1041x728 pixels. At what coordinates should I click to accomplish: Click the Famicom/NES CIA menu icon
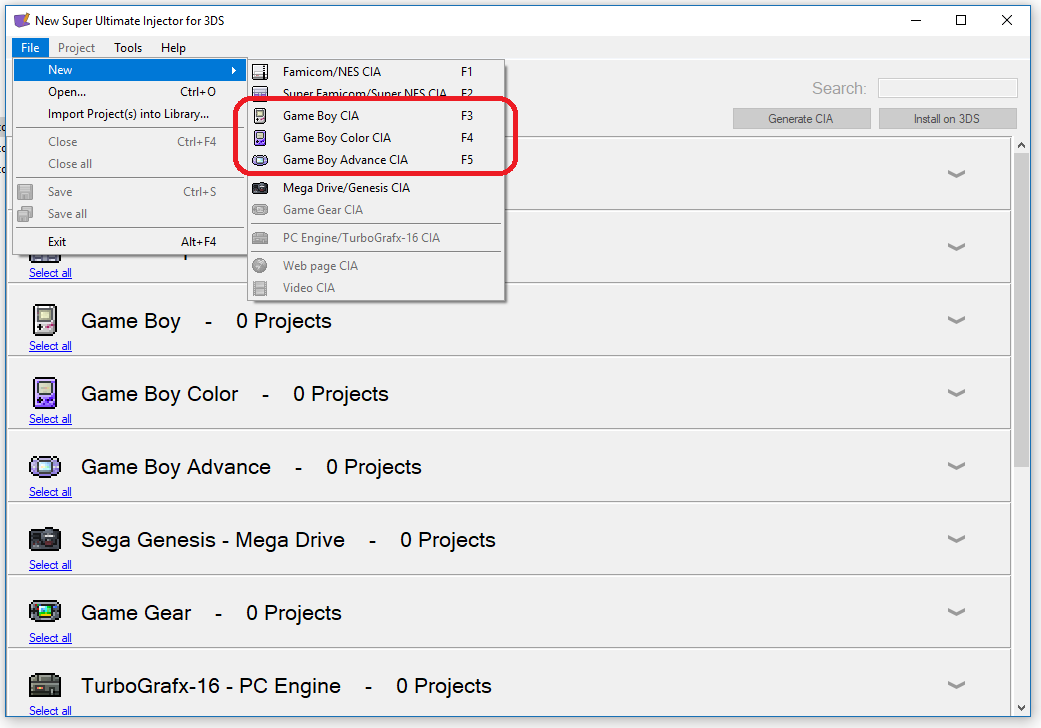pos(260,72)
